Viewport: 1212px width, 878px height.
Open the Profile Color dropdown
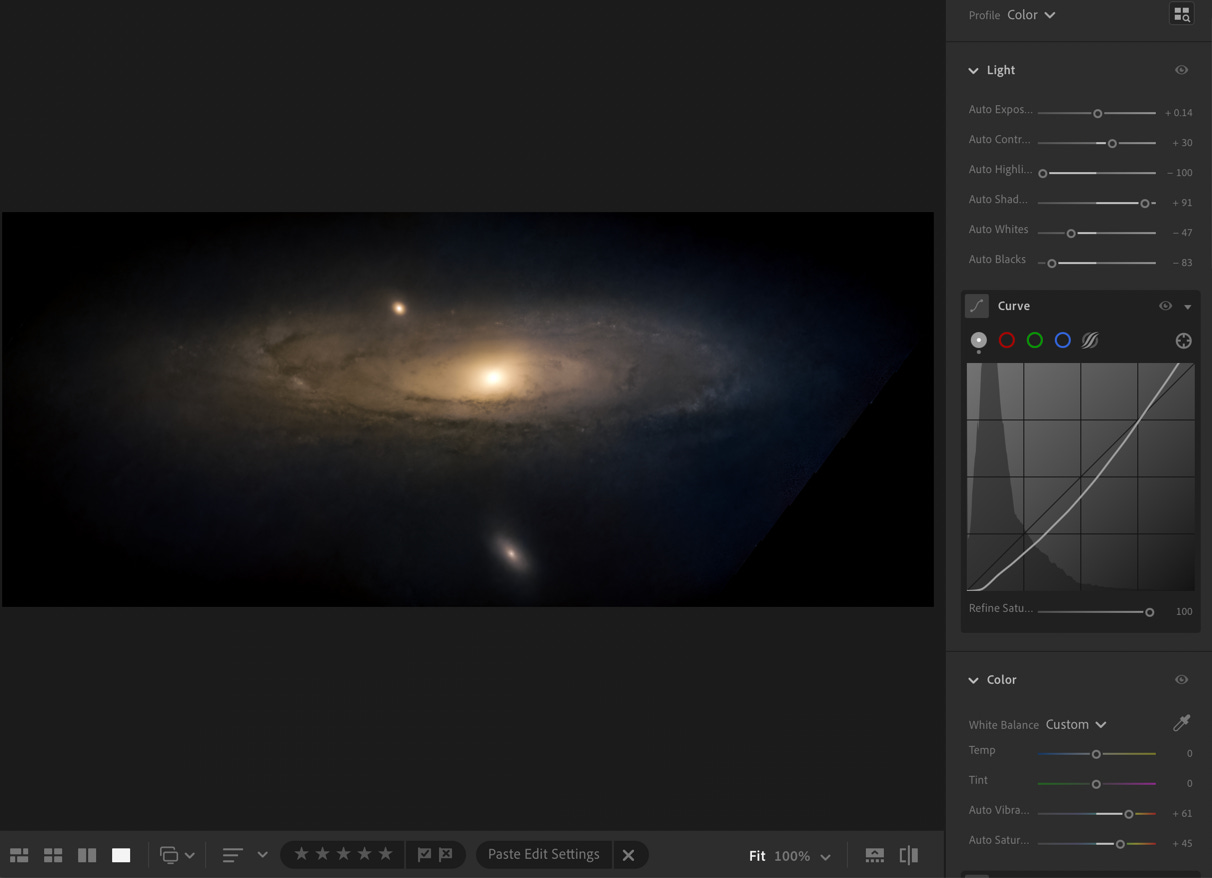pyautogui.click(x=1031, y=15)
